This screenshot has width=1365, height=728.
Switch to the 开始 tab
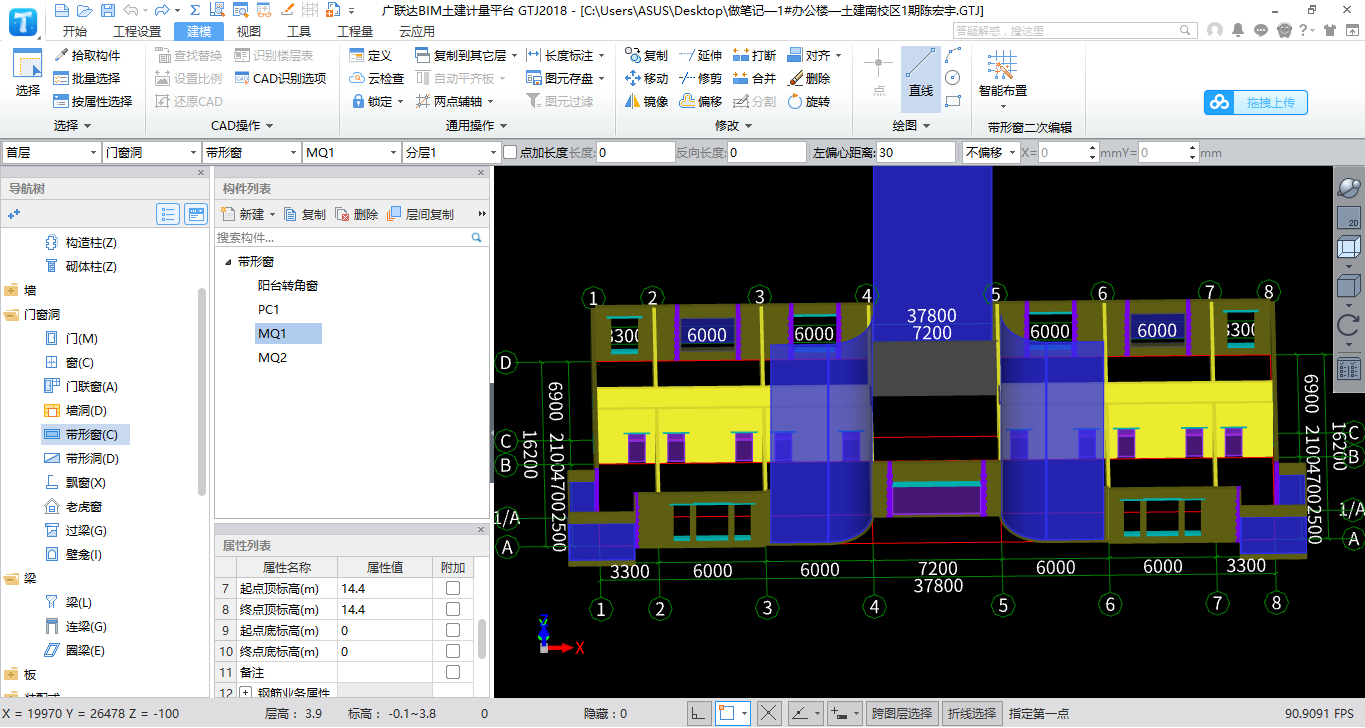[x=74, y=31]
